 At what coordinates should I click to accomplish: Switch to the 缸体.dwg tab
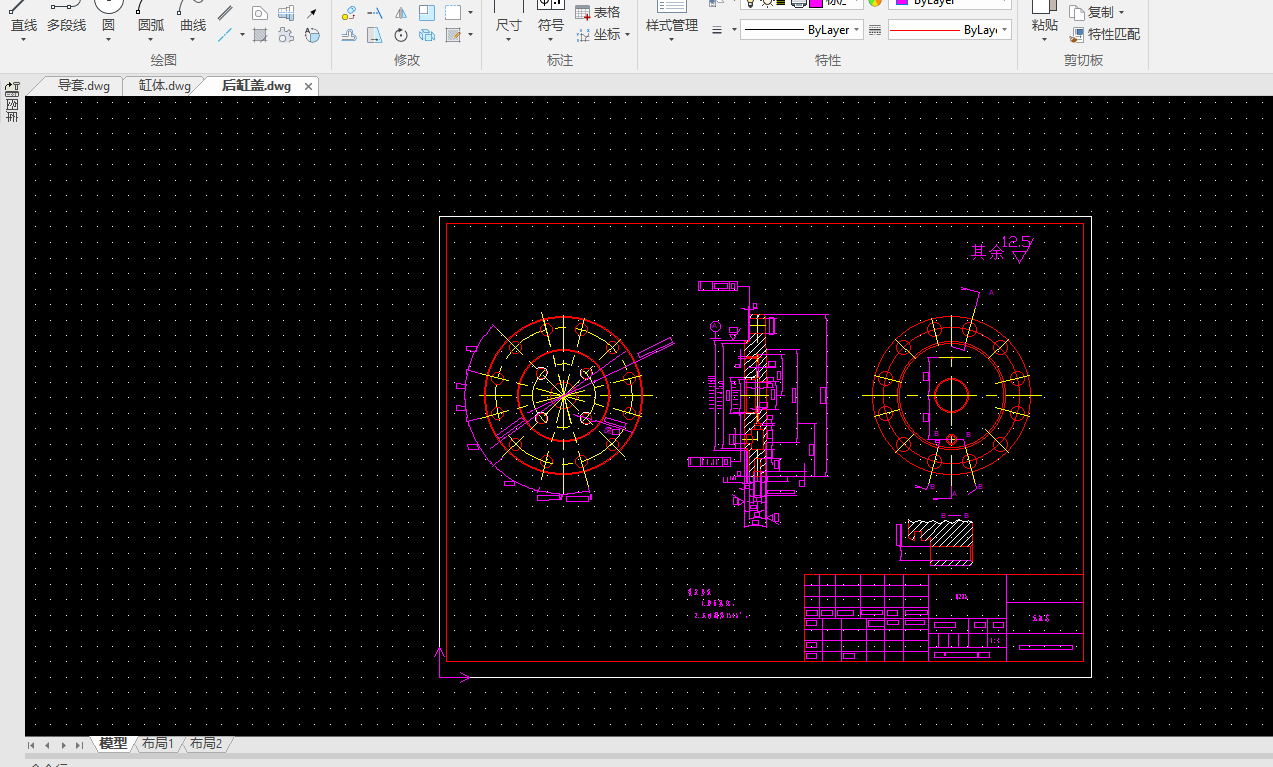(164, 86)
